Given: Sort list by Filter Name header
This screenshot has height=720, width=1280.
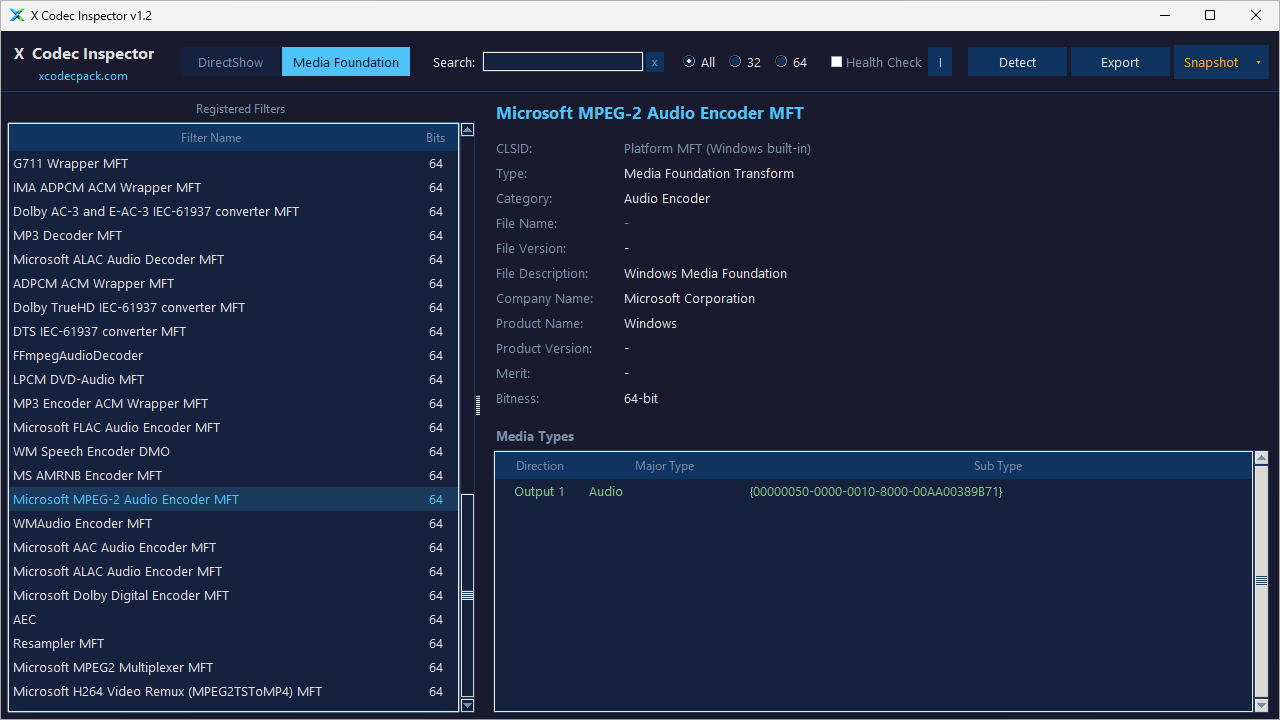Looking at the screenshot, I should 211,138.
